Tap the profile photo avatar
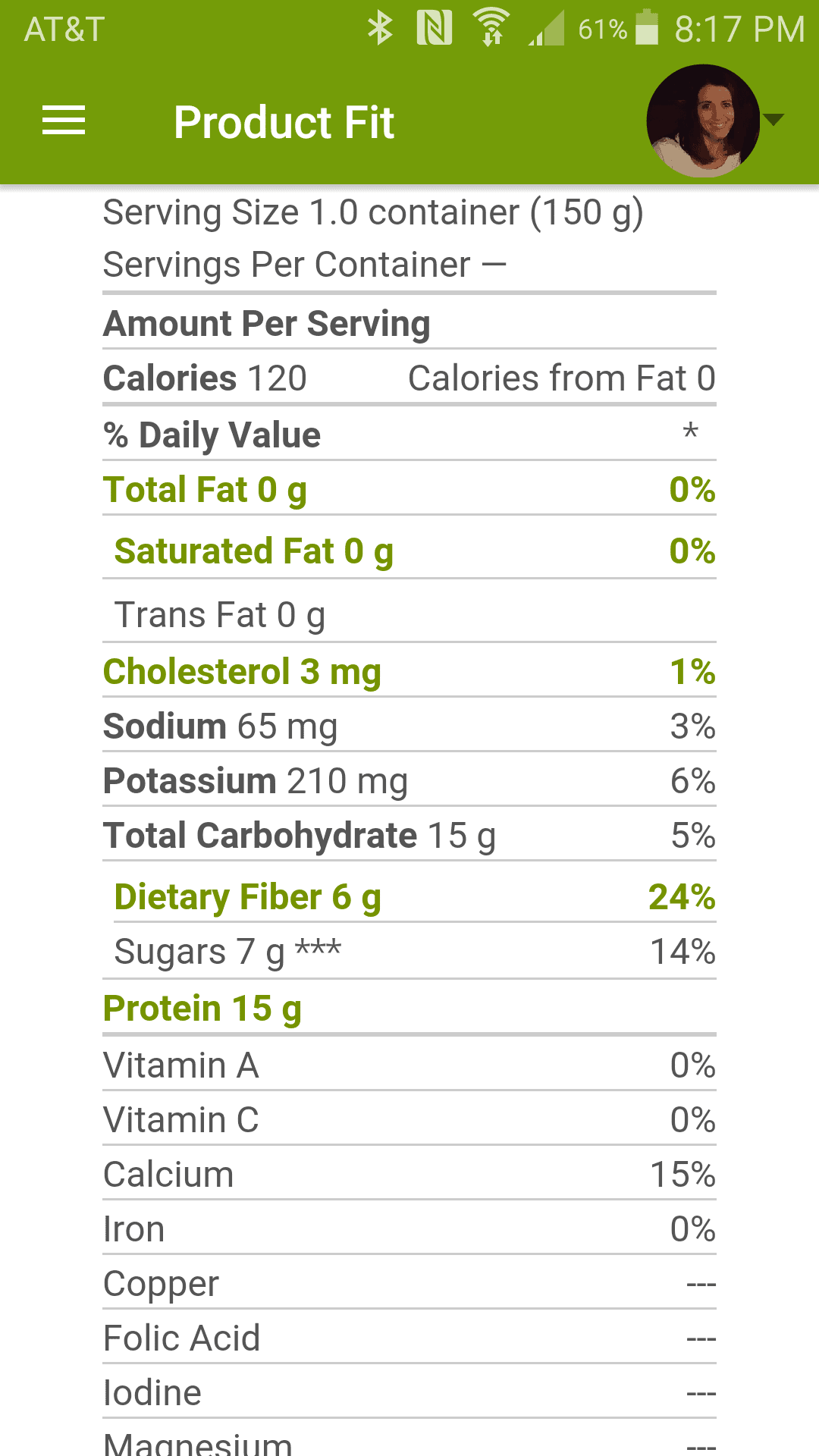This screenshot has height=1456, width=819. click(x=702, y=121)
